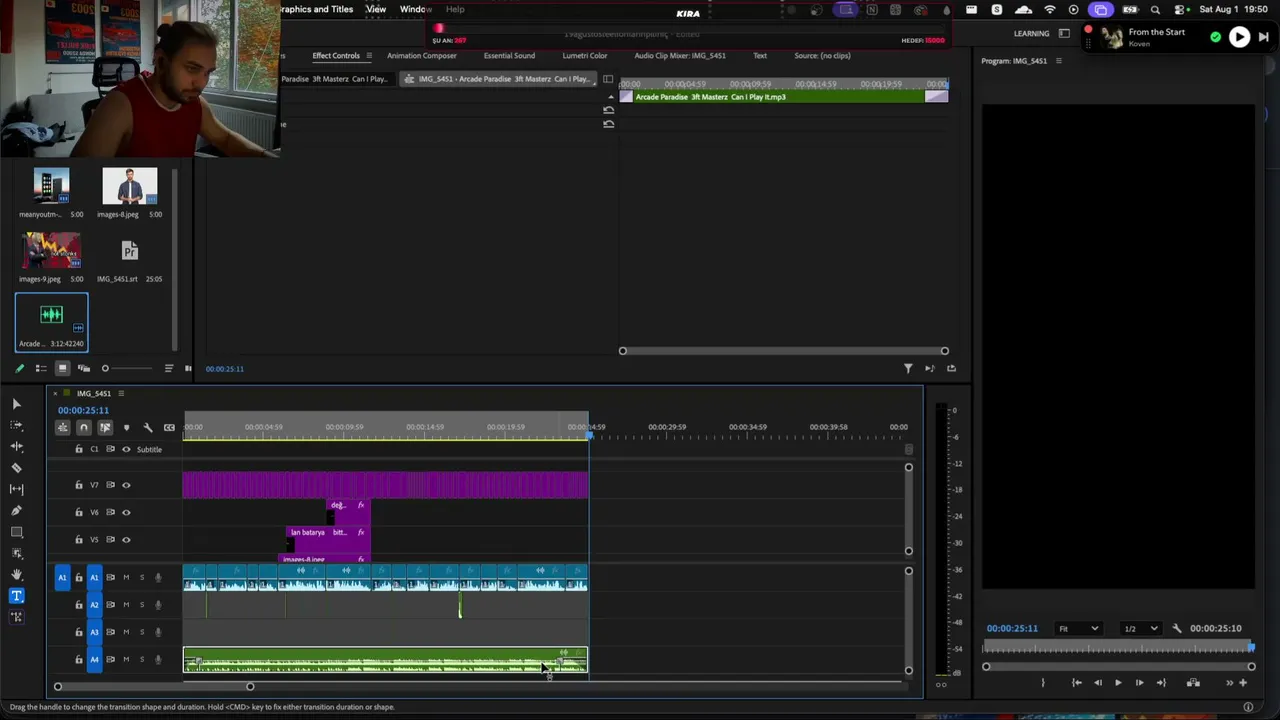1280x720 pixels.
Task: Select the Razor tool
Action: click(x=16, y=468)
